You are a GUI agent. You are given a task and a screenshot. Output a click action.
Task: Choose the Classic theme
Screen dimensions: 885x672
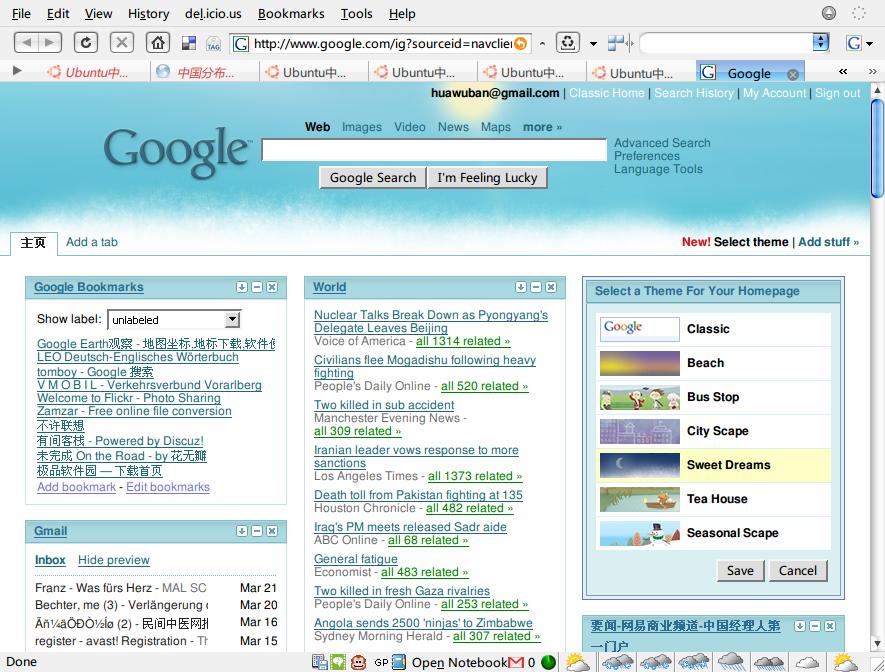[715, 329]
